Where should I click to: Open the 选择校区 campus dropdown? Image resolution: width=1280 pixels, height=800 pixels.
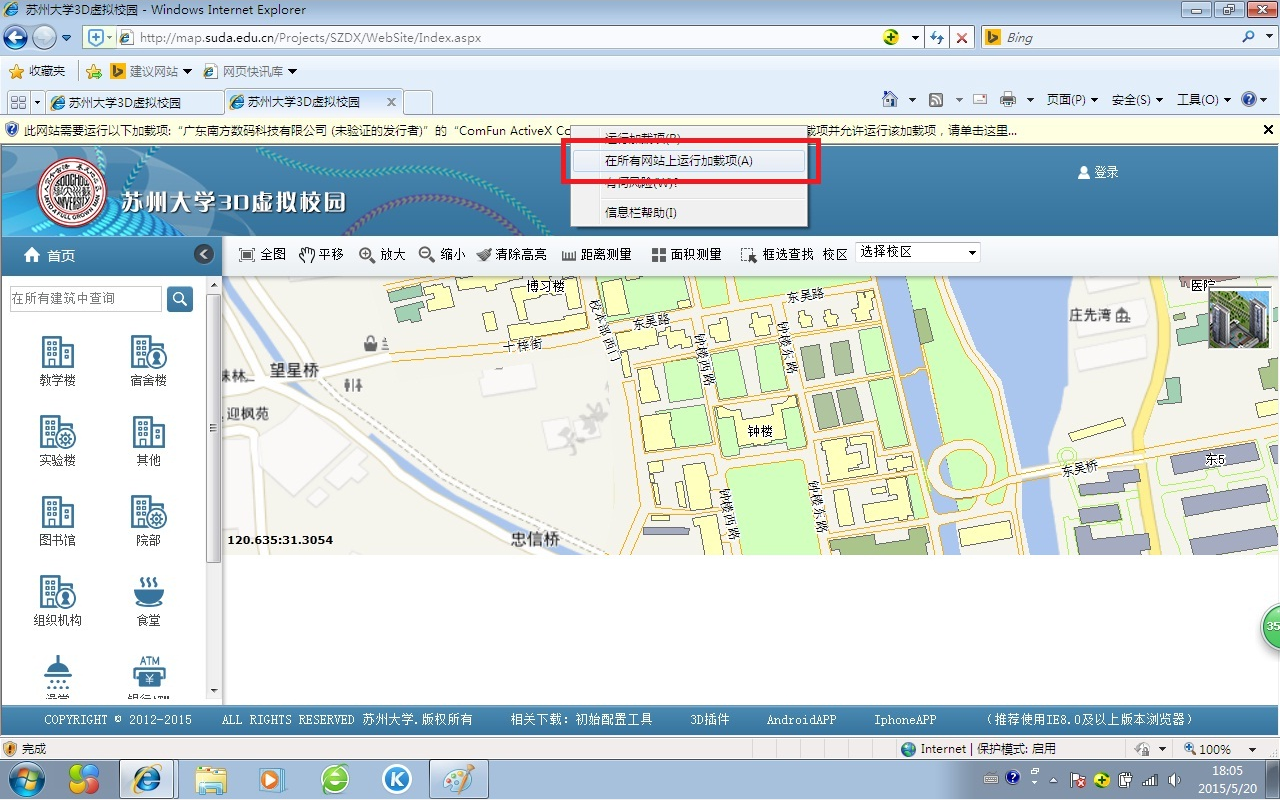coord(918,253)
